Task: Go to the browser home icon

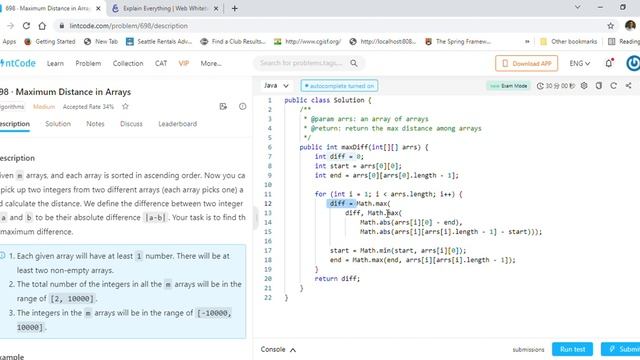Action: (42, 26)
